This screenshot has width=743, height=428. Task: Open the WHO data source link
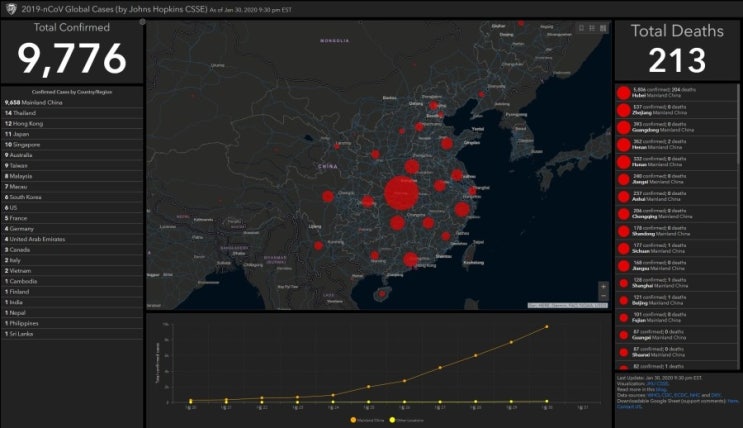coord(653,395)
